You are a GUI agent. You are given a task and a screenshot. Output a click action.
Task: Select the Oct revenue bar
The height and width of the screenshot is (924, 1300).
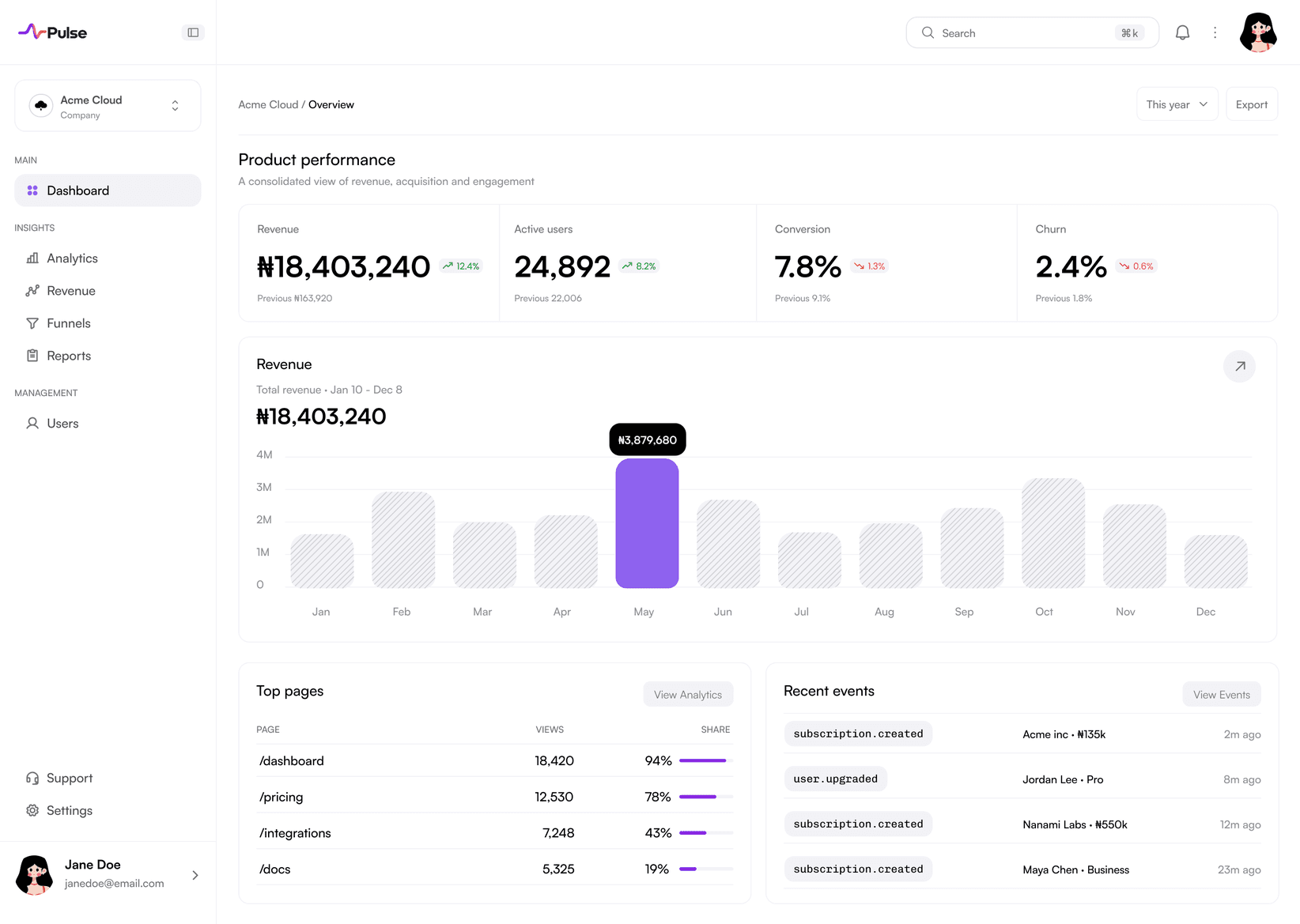(1053, 533)
